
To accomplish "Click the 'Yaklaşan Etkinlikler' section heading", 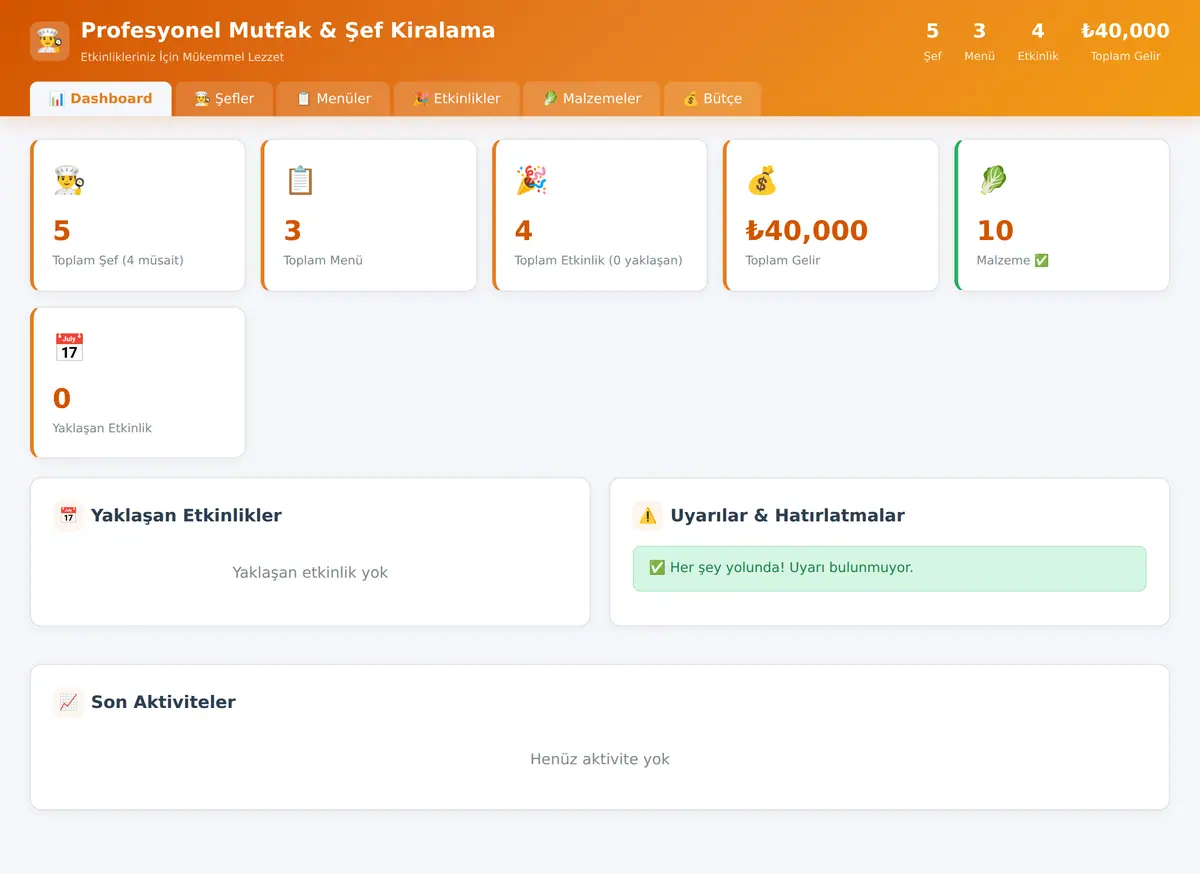I will pos(186,516).
